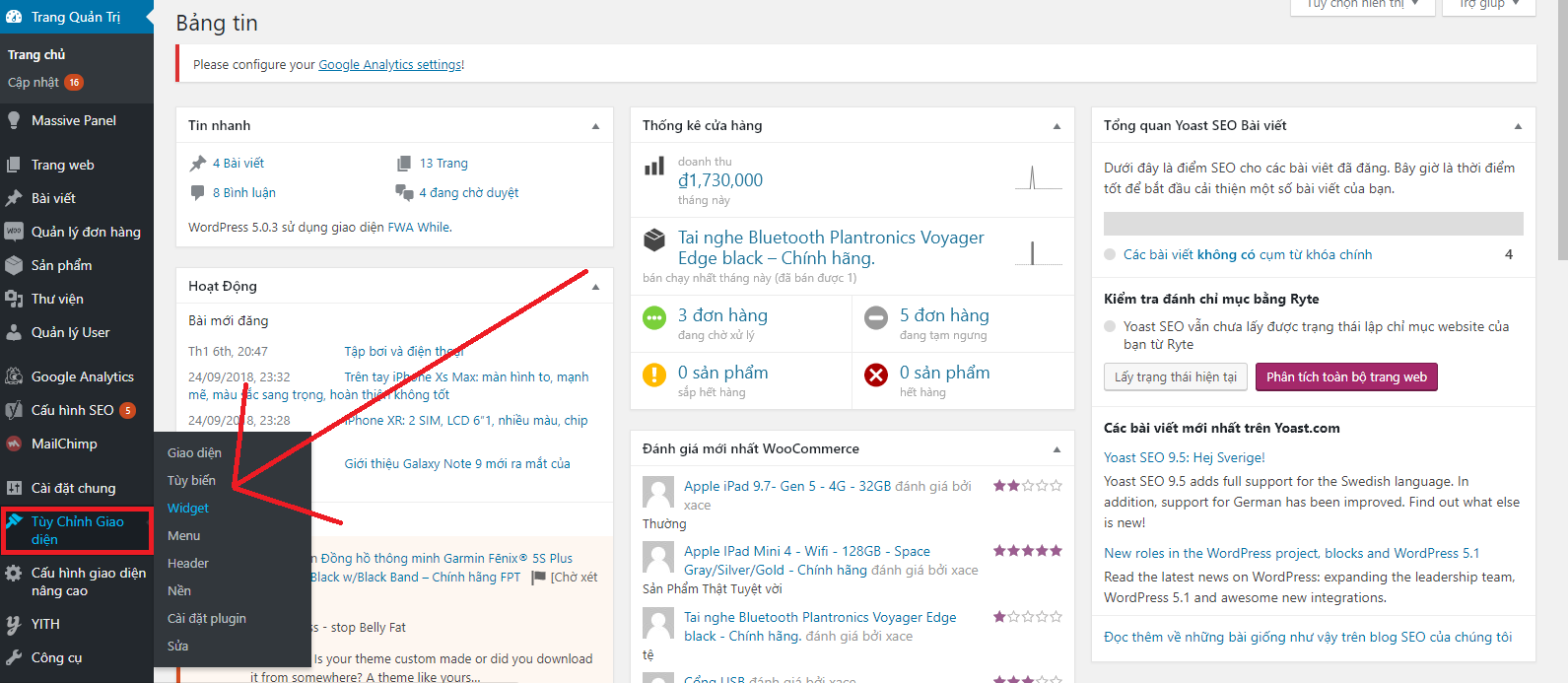Viewport: 1568px width, 683px height.
Task: Click Phân tích toàn bộ trang web button
Action: tap(1346, 377)
